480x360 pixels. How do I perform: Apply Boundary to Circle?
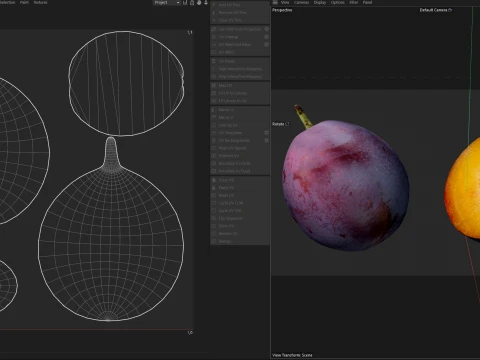click(240, 164)
